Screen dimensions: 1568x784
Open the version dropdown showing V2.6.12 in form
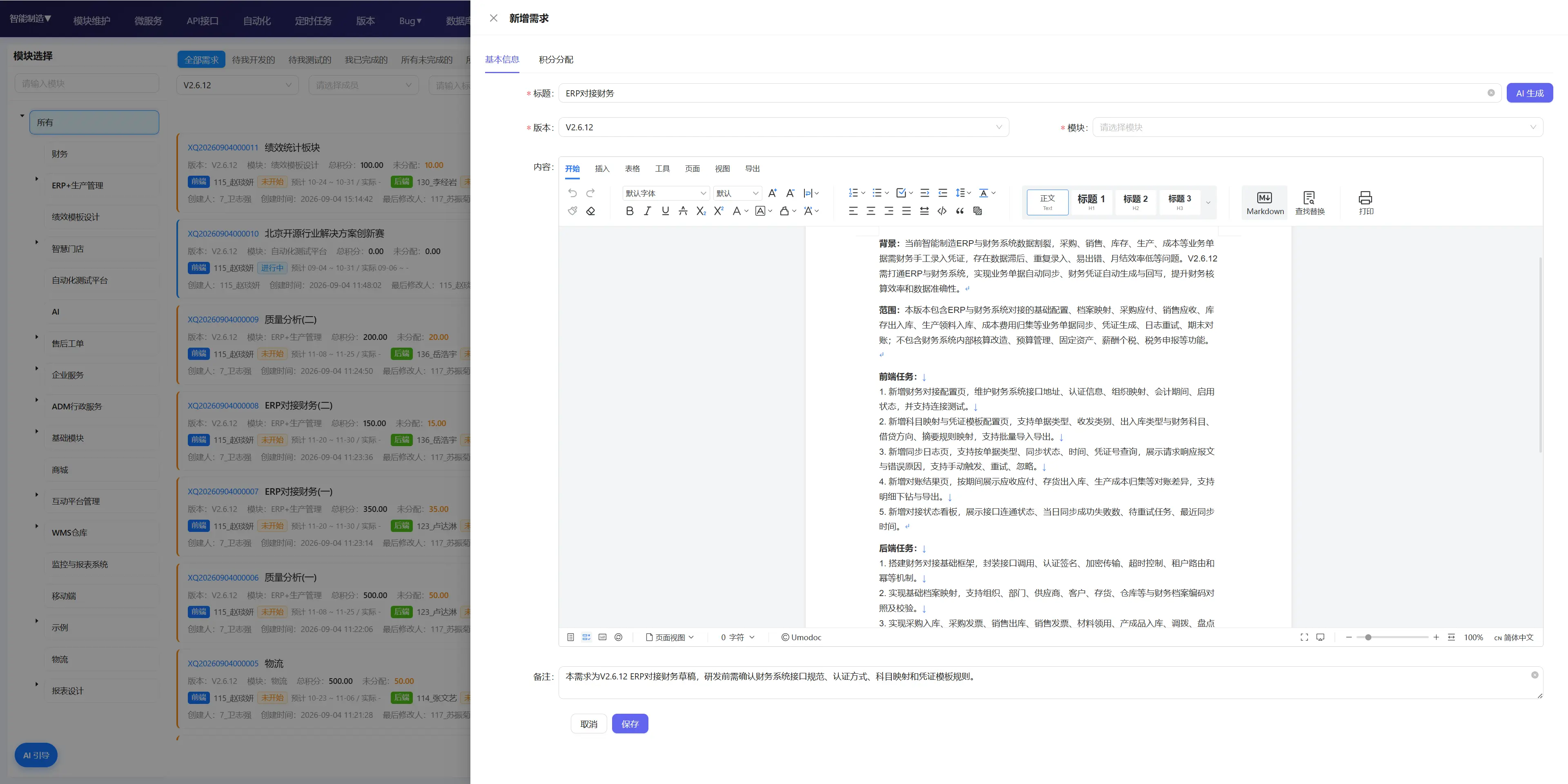pyautogui.click(x=784, y=127)
